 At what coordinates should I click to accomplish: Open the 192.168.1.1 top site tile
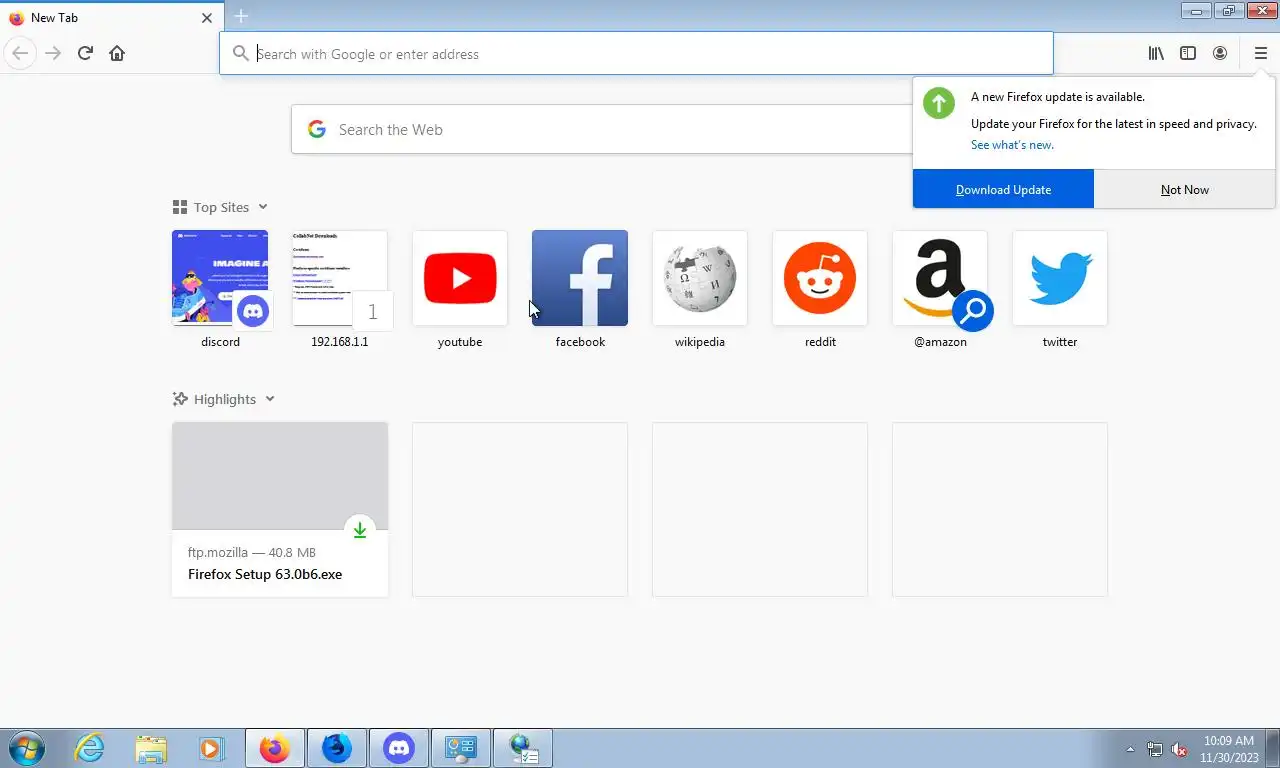point(340,290)
